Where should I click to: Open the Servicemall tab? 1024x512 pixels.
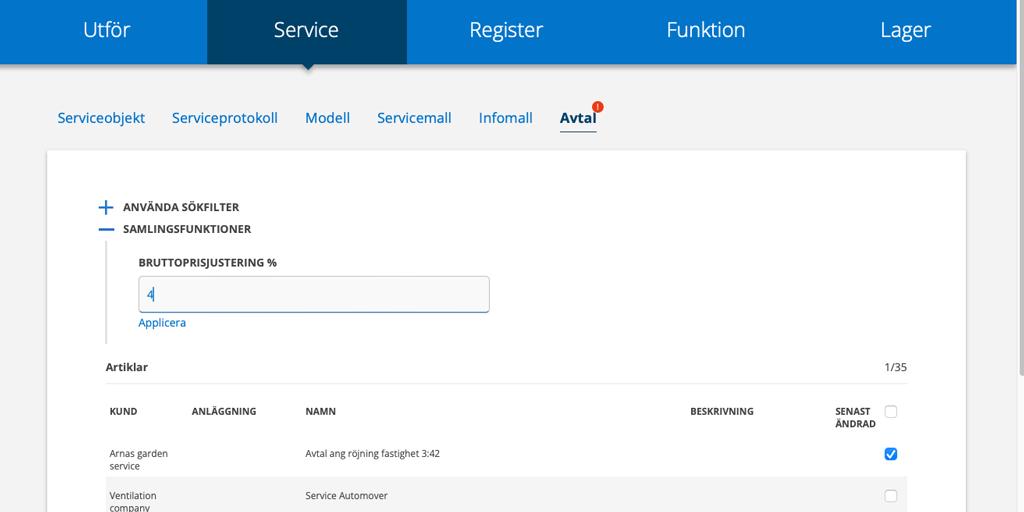[414, 118]
